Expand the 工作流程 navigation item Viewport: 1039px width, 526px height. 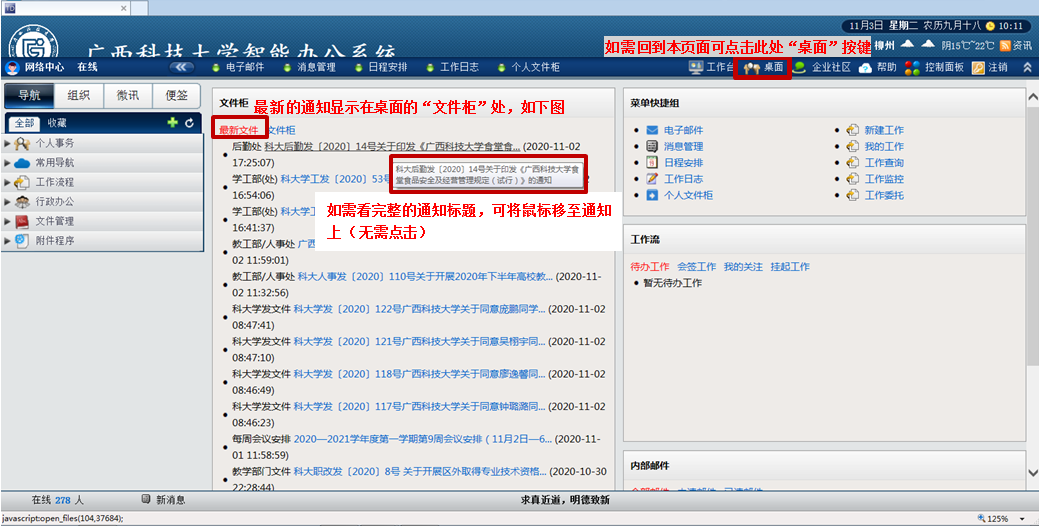click(8, 182)
